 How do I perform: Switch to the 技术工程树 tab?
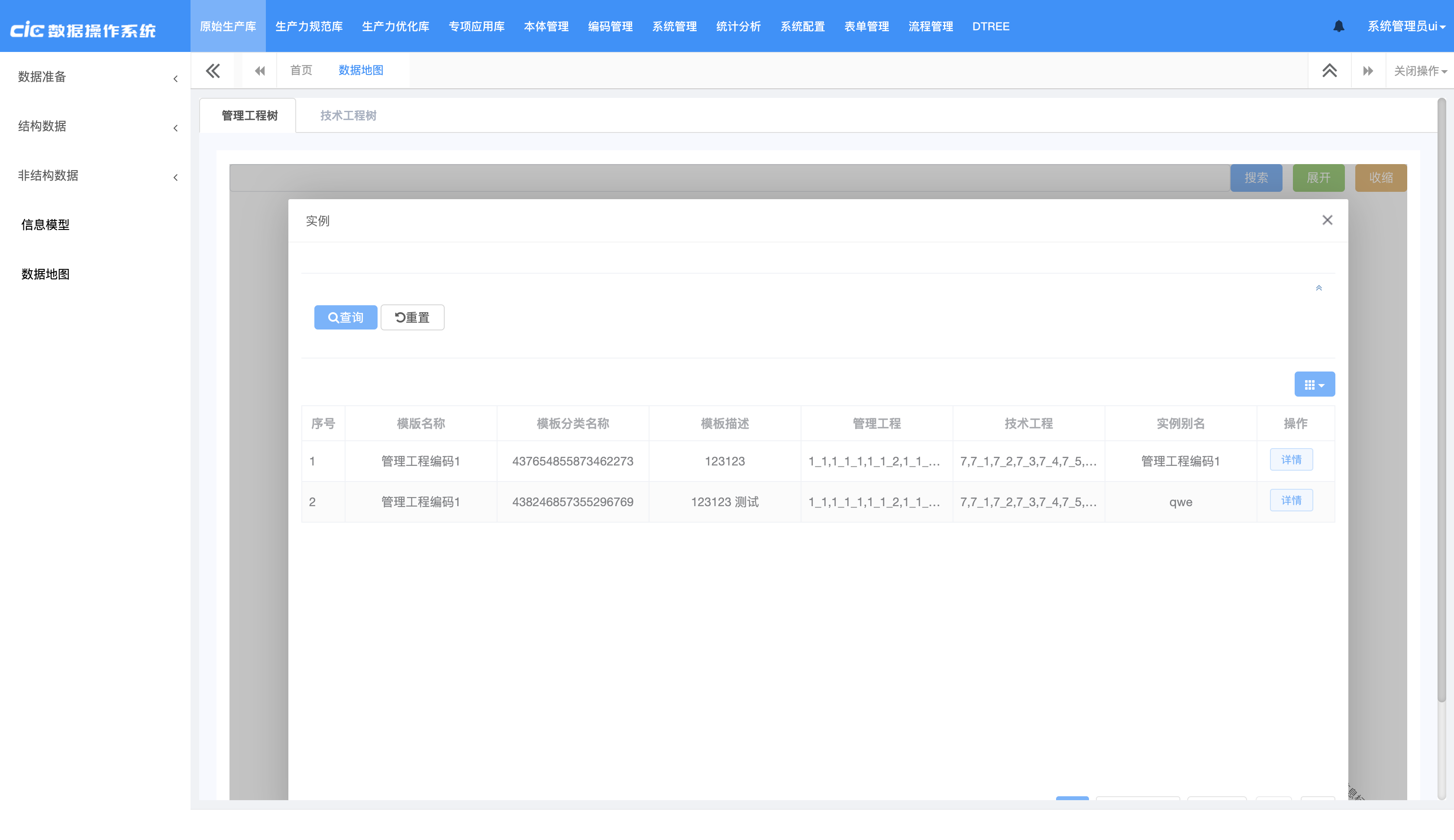(348, 115)
